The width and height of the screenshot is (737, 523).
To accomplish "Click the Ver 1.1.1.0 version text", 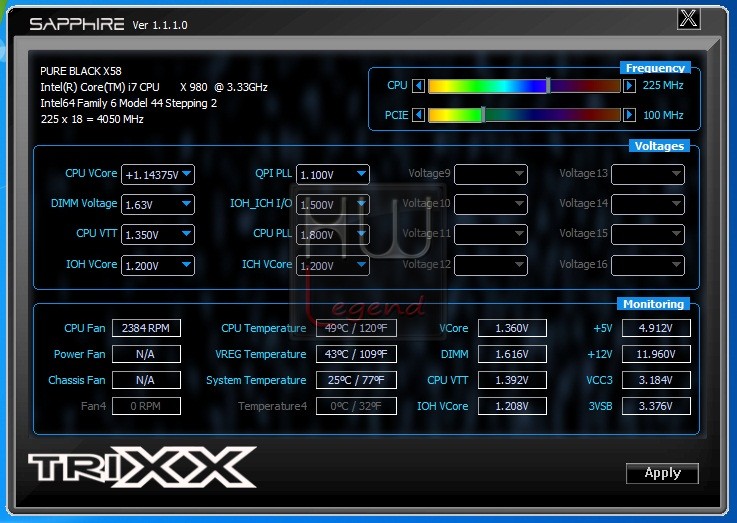I will tap(160, 25).
